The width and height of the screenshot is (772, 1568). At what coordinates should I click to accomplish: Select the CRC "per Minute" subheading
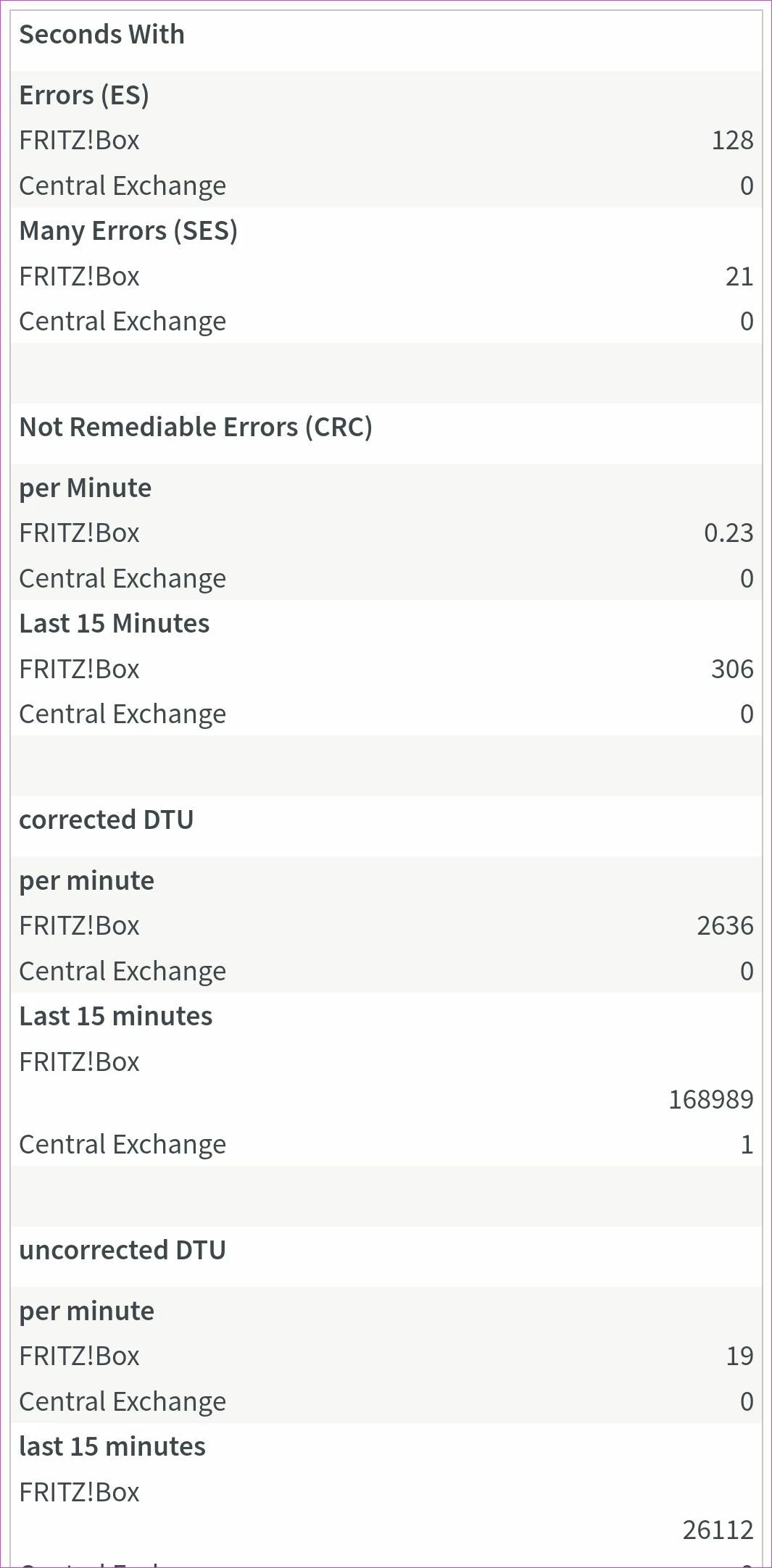tap(86, 488)
